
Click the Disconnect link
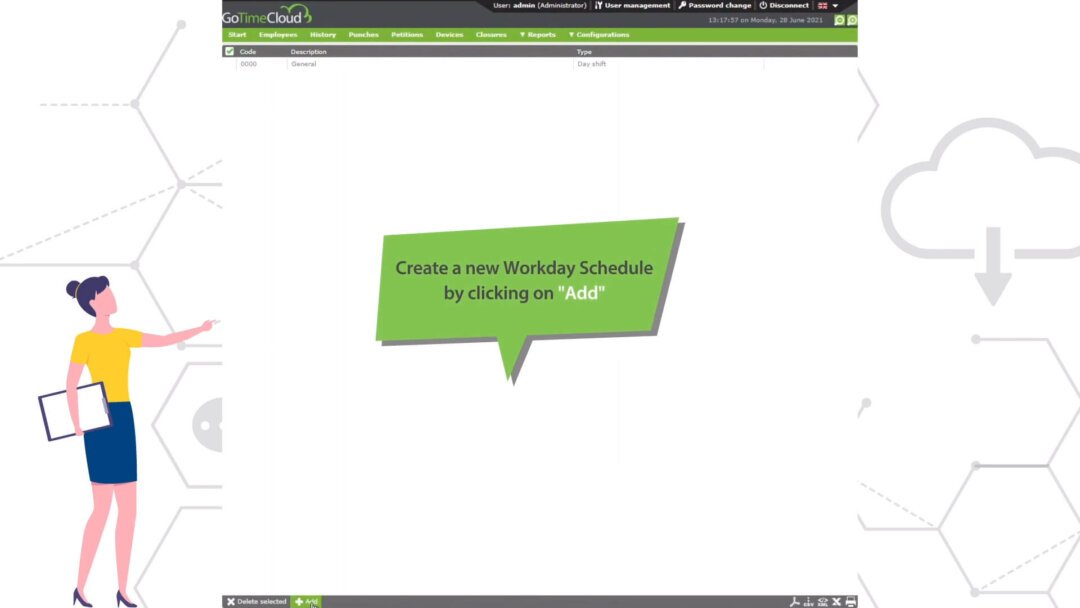point(784,6)
